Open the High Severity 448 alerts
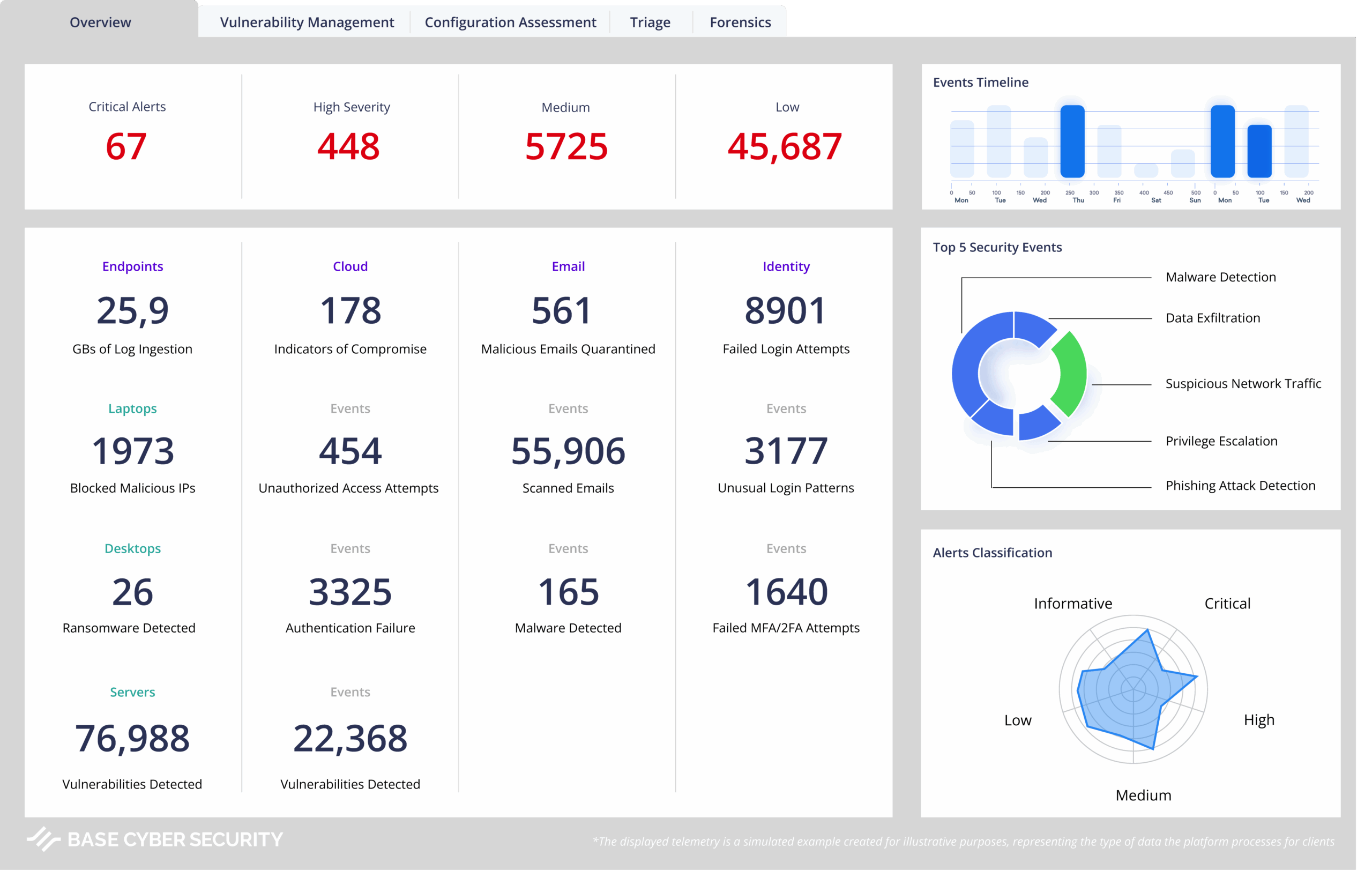Screen dimensions: 1372x870 click(348, 146)
